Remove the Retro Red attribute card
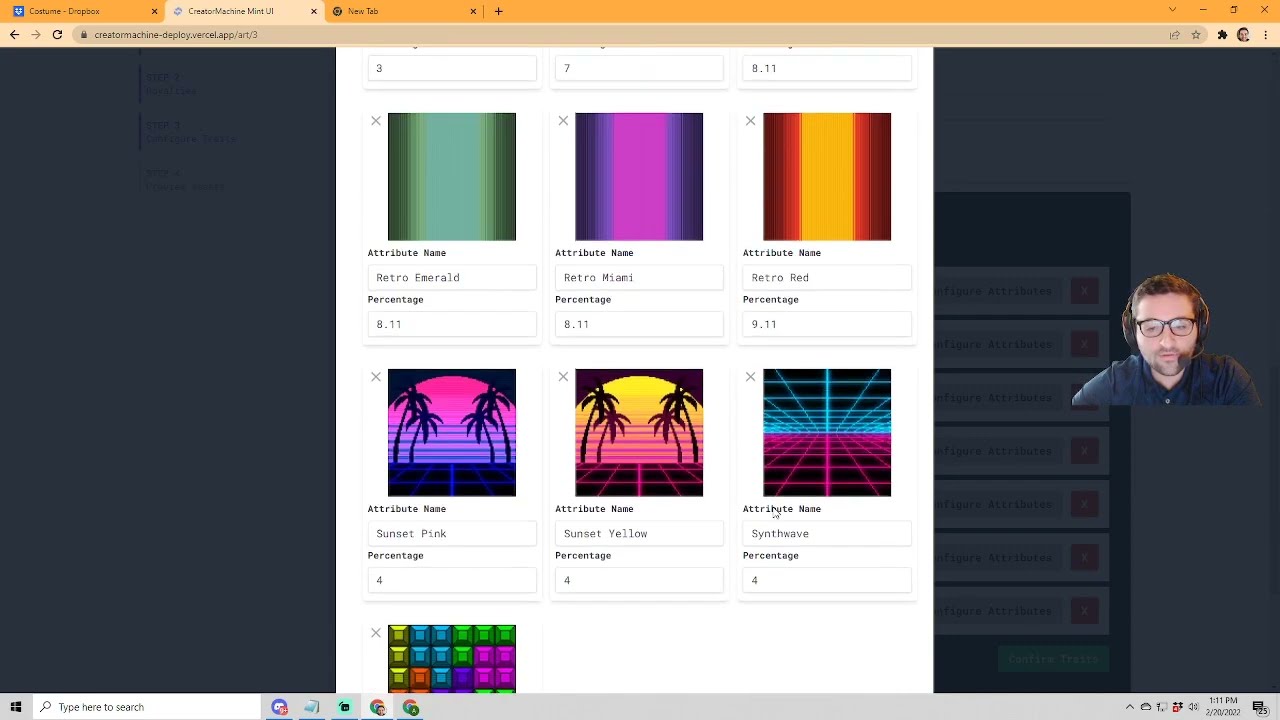 pyautogui.click(x=750, y=121)
